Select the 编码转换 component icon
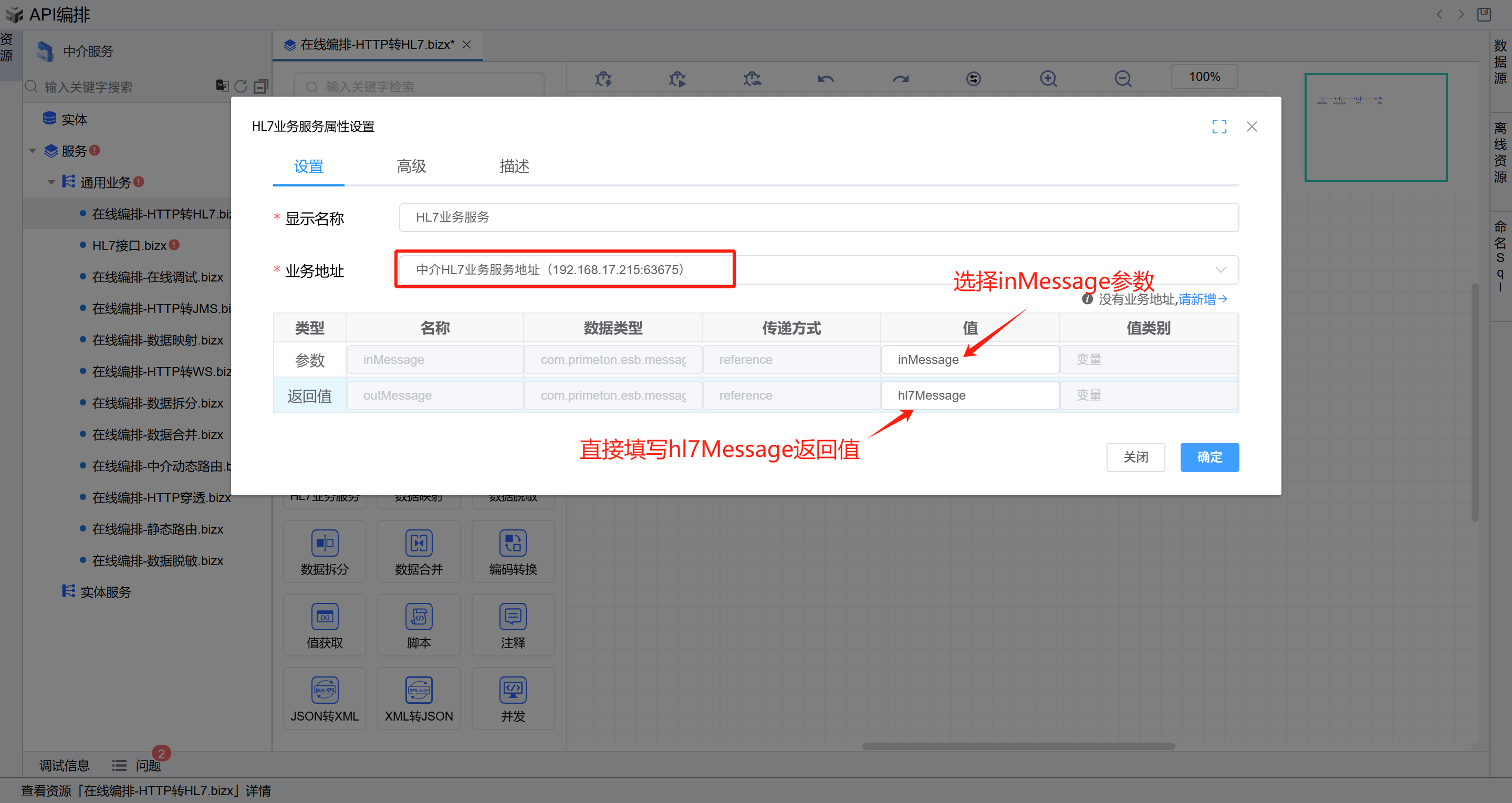 (x=513, y=543)
